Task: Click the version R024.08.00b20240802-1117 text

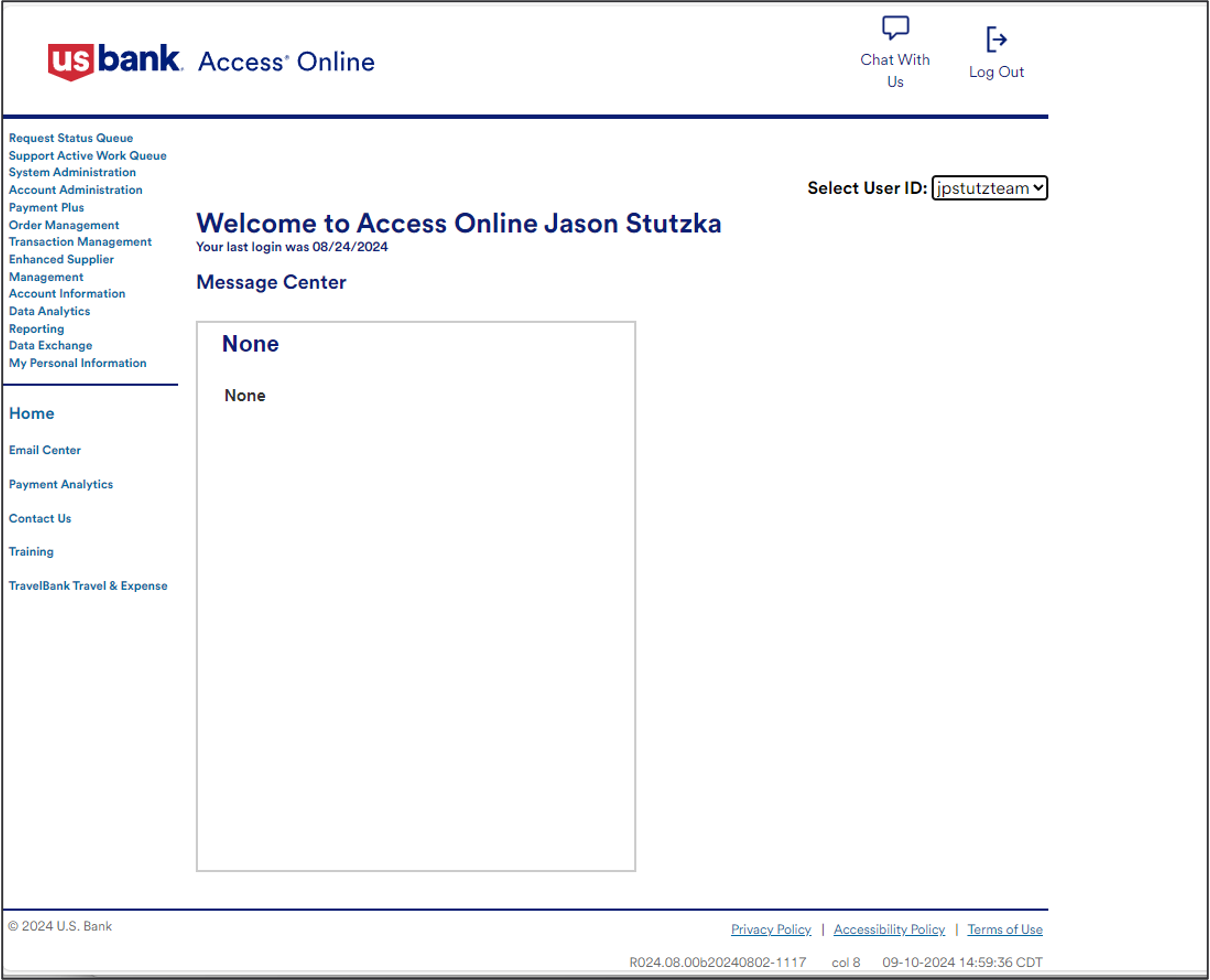Action: [x=717, y=963]
